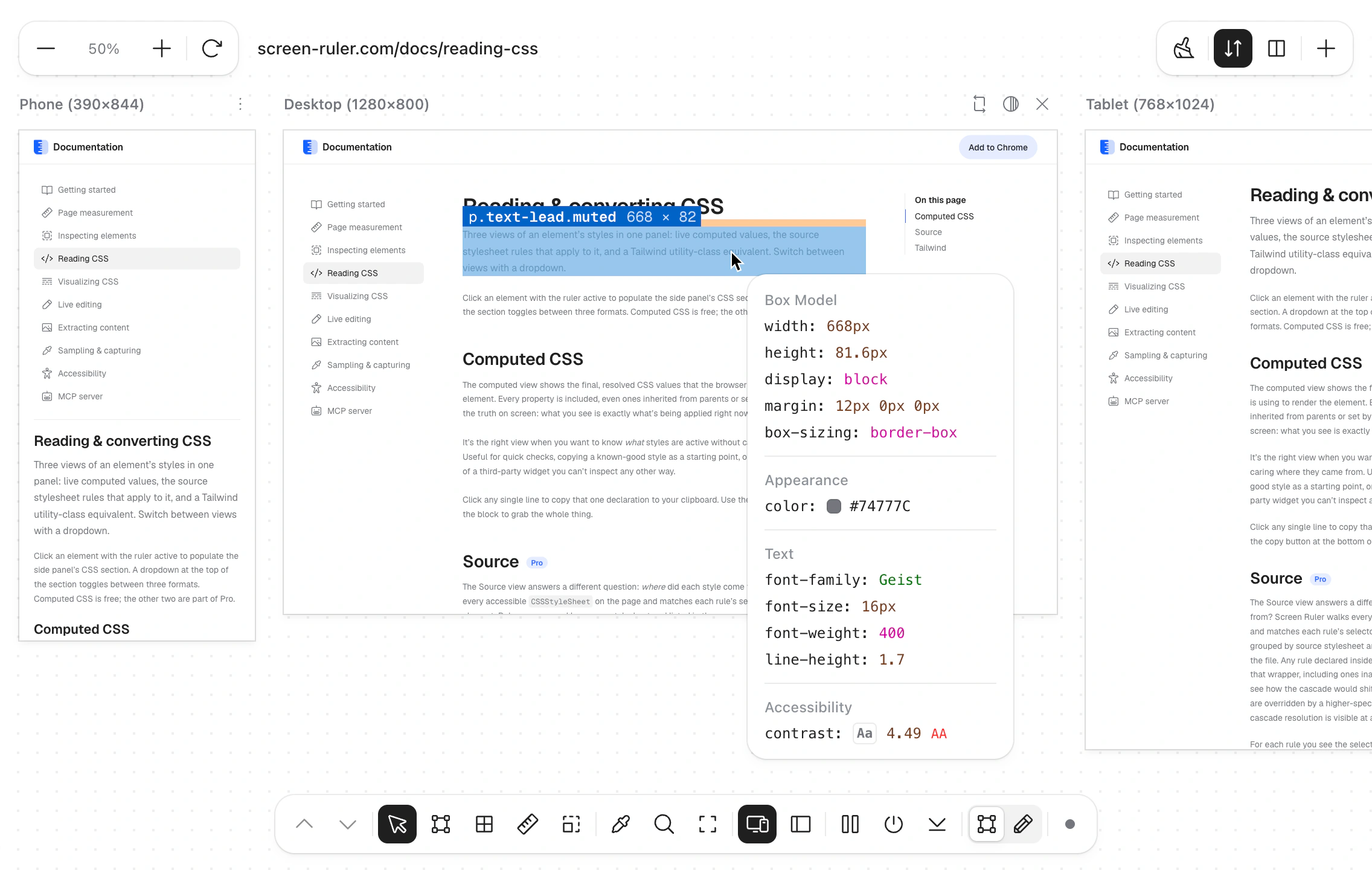Click the 50% zoom level readout
Viewport: 1372px width, 870px height.
(104, 48)
